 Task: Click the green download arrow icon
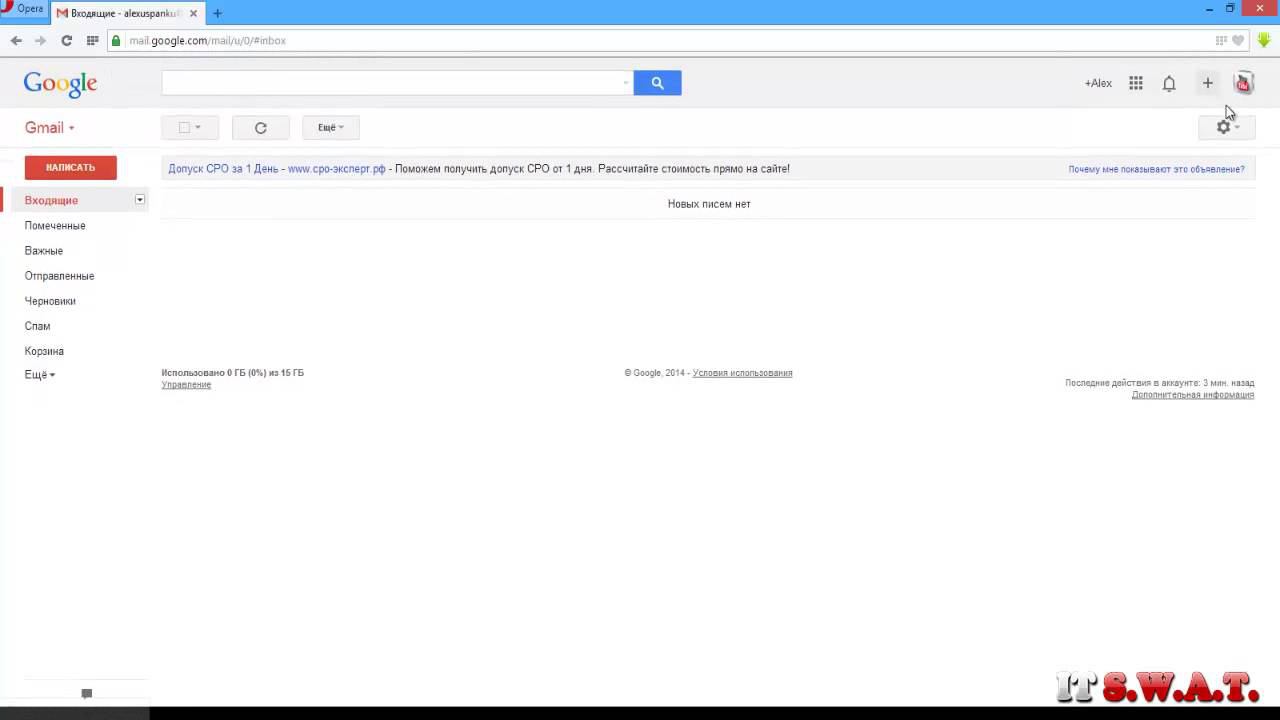[1264, 40]
